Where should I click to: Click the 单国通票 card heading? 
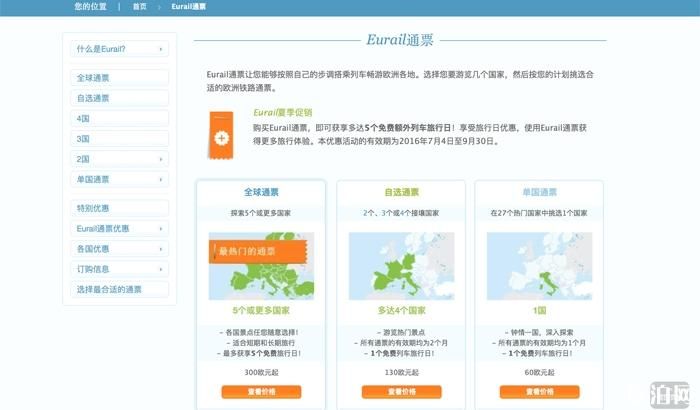(539, 192)
